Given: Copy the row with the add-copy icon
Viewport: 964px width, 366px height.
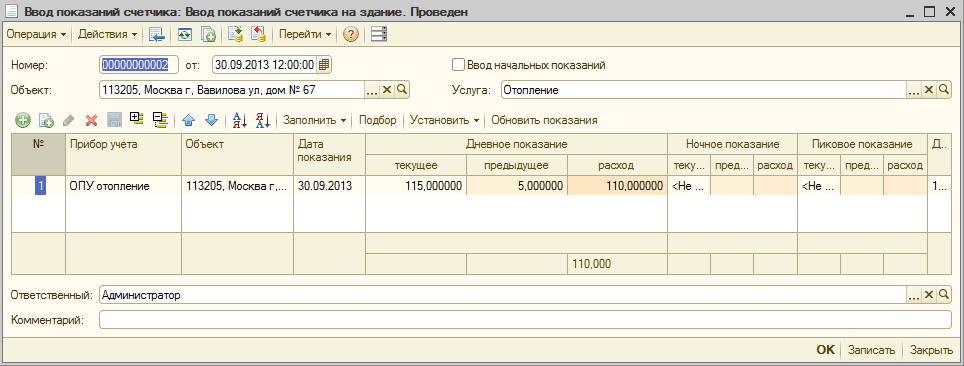Looking at the screenshot, I should pos(46,121).
